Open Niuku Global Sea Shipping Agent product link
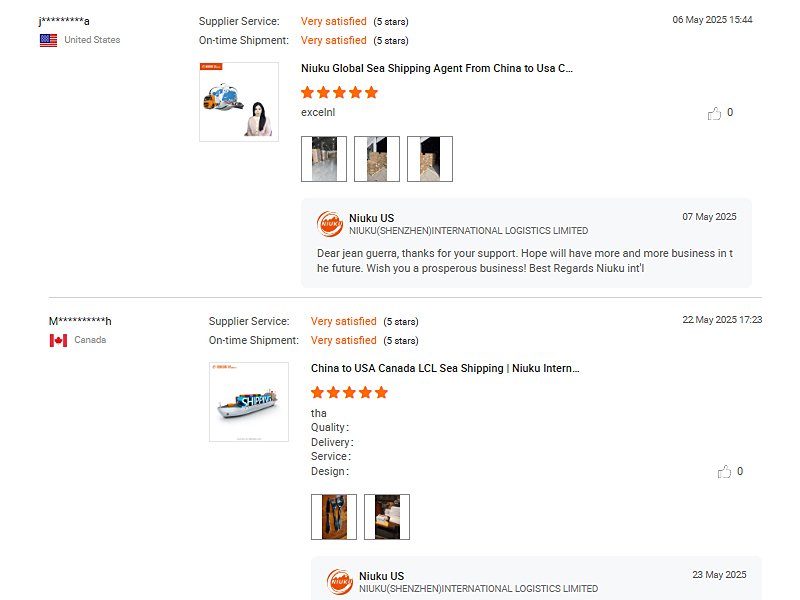Viewport: 800px width, 600px height. point(437,69)
